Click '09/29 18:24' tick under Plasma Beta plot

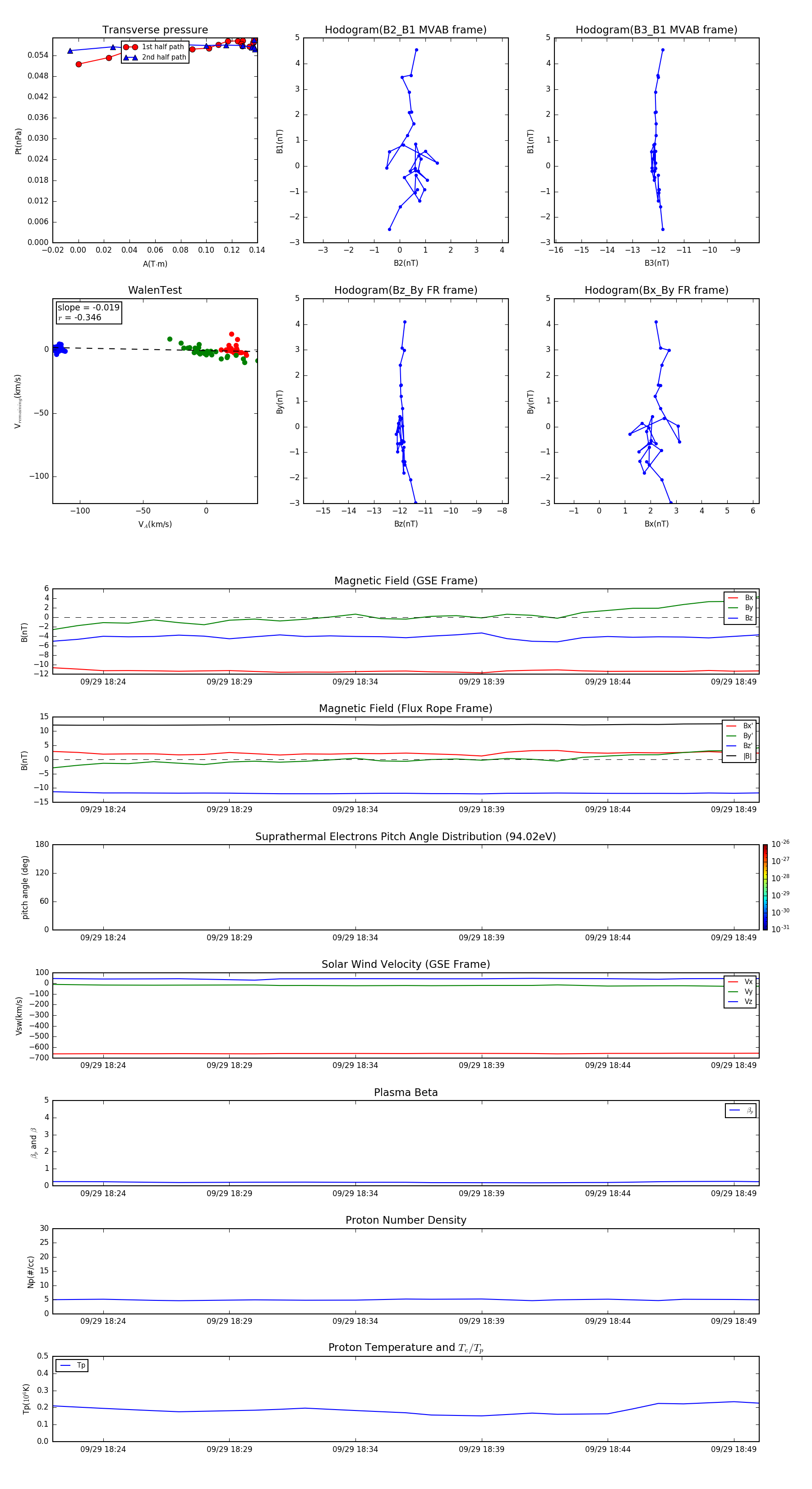coord(103,1193)
